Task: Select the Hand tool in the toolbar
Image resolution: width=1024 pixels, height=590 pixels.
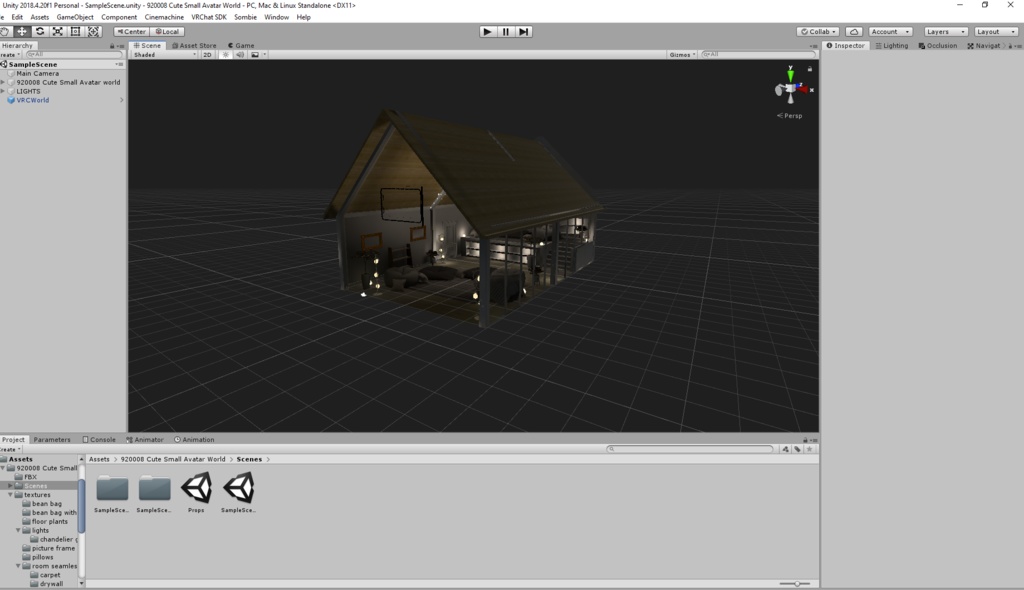Action: pos(5,31)
